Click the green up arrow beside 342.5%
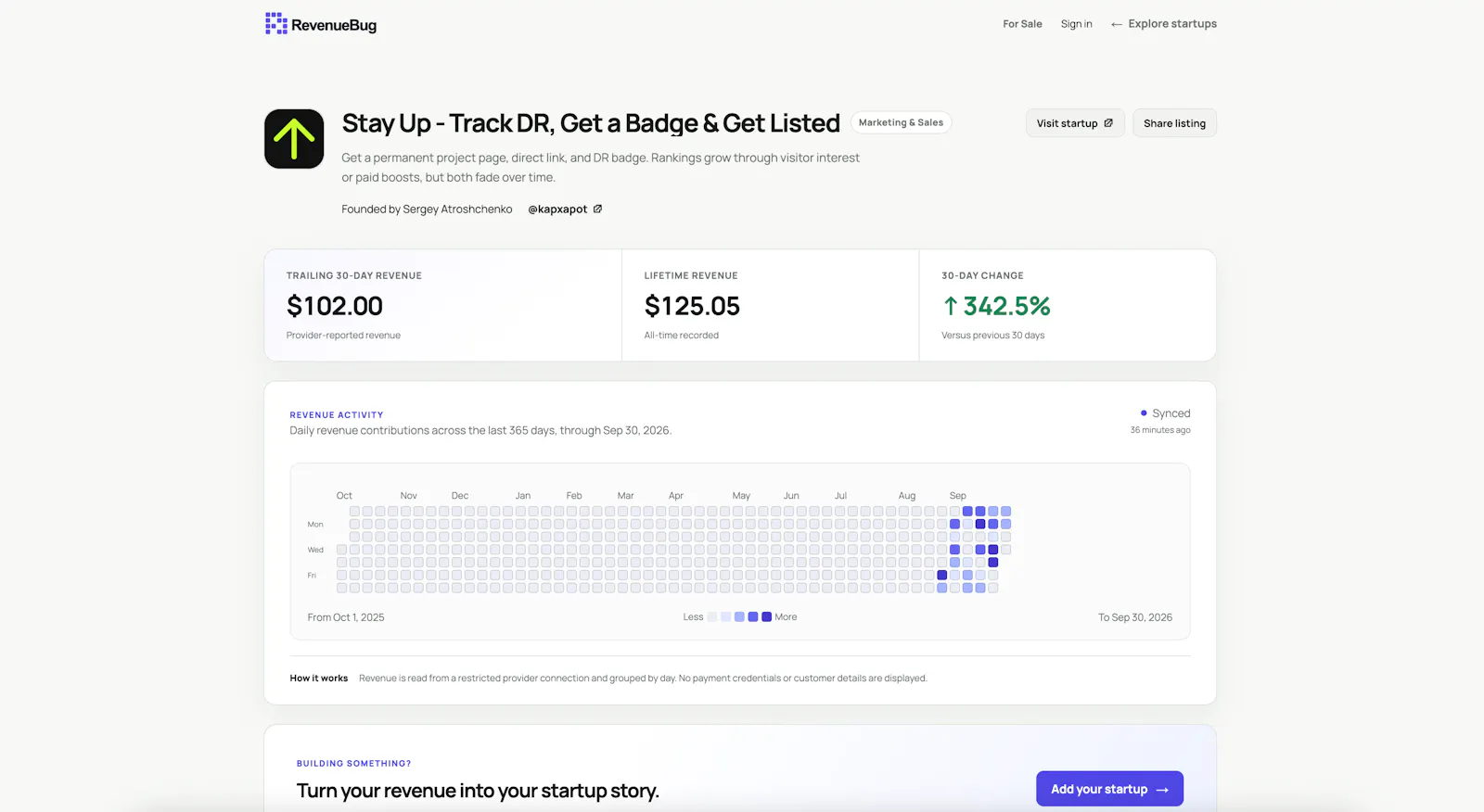1484x812 pixels. point(951,306)
